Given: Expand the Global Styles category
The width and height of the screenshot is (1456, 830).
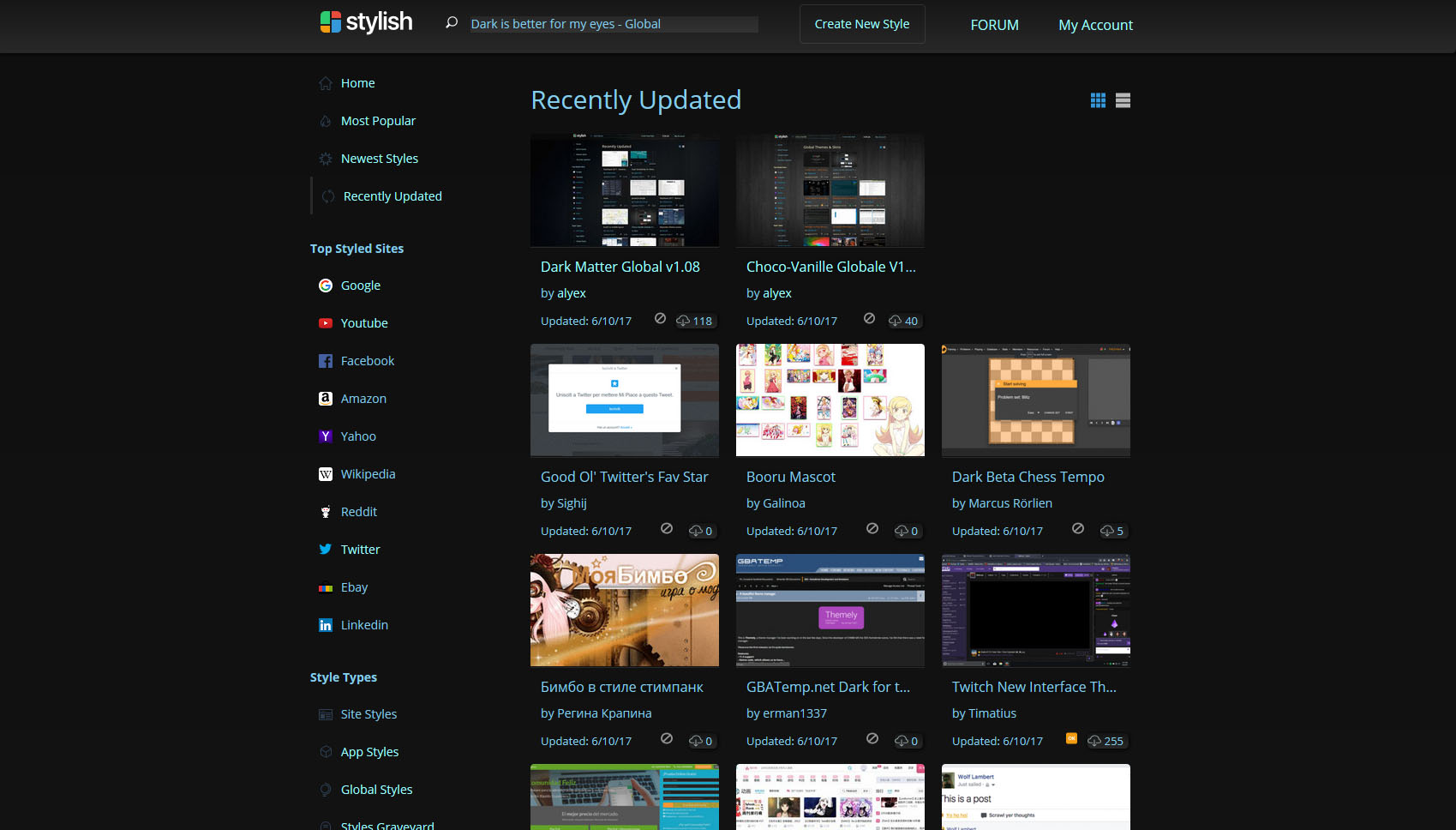Looking at the screenshot, I should click(376, 790).
